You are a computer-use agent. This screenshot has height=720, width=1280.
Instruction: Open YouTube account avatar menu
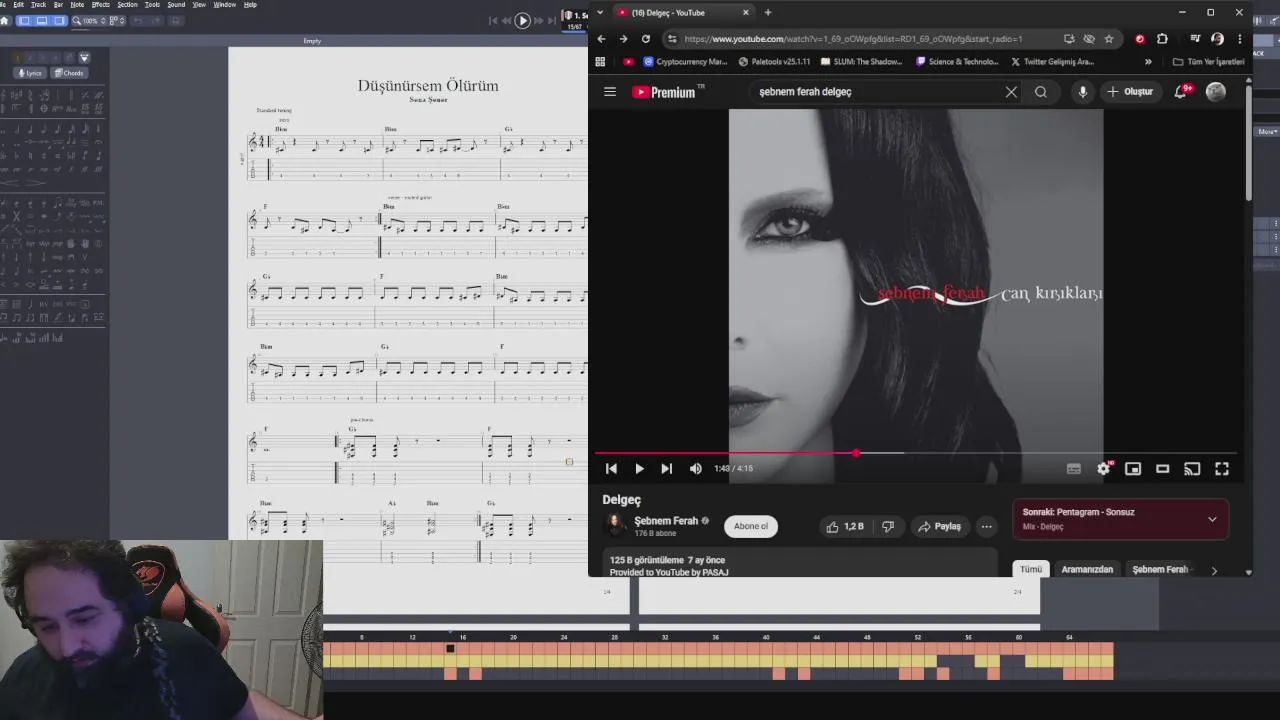(1216, 91)
